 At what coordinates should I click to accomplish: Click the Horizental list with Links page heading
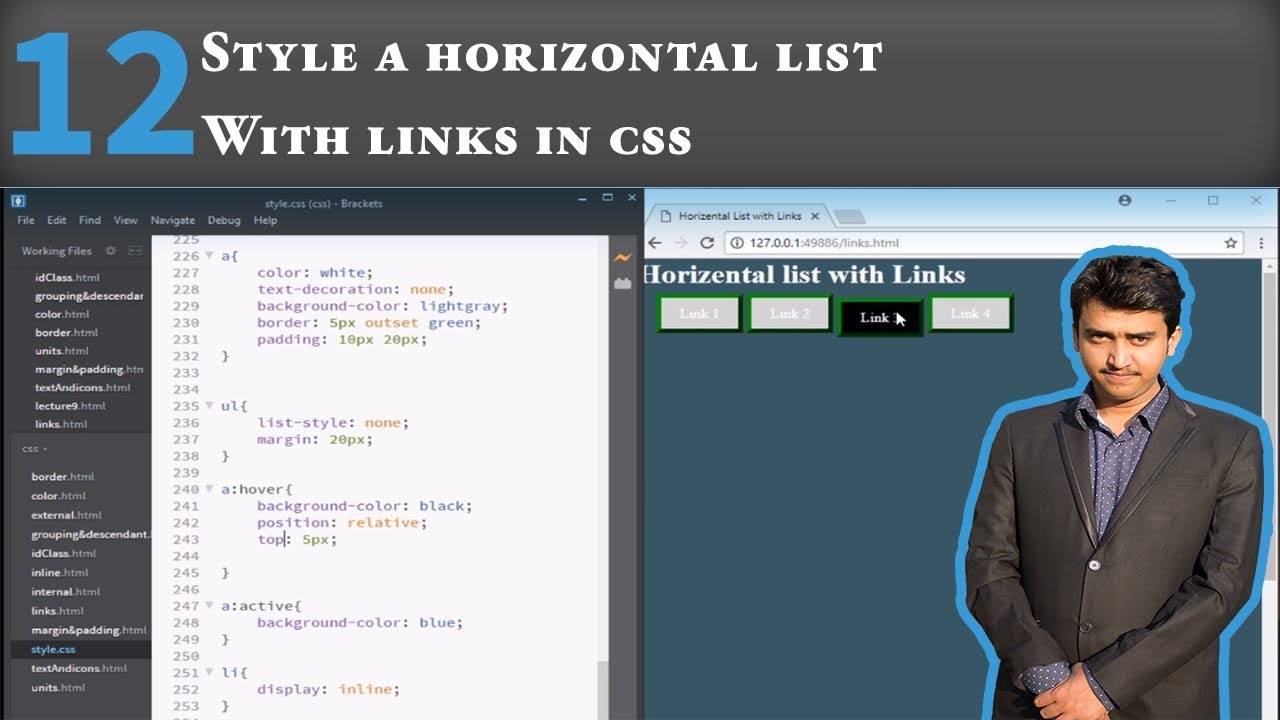click(805, 275)
